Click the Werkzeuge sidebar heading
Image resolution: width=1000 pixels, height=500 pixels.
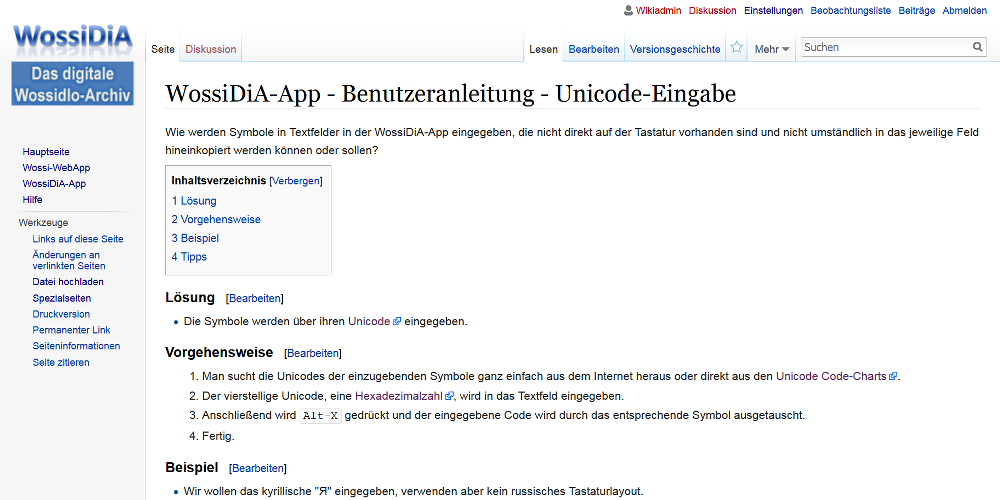tap(43, 223)
